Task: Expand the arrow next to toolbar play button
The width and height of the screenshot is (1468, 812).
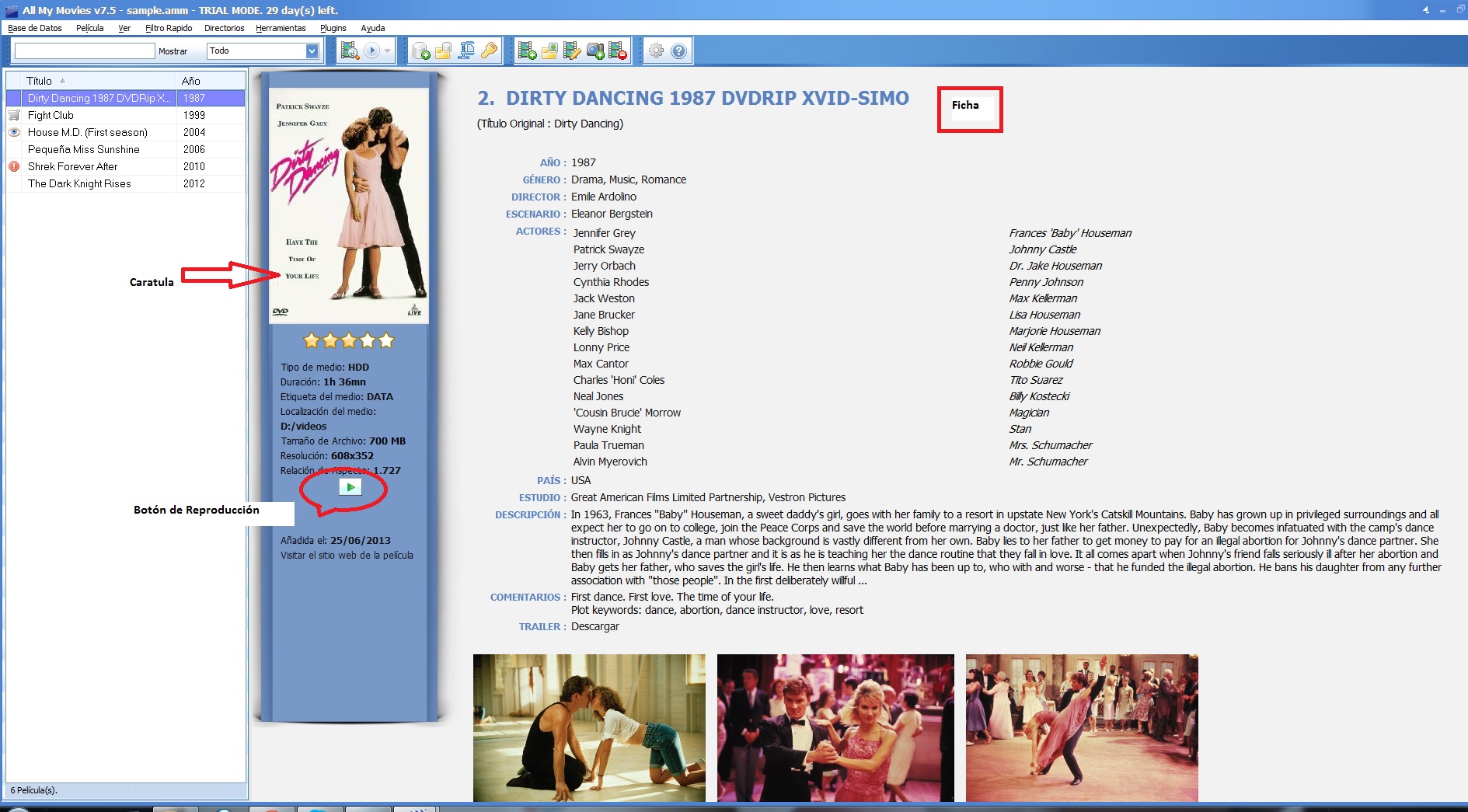Action: pyautogui.click(x=387, y=51)
